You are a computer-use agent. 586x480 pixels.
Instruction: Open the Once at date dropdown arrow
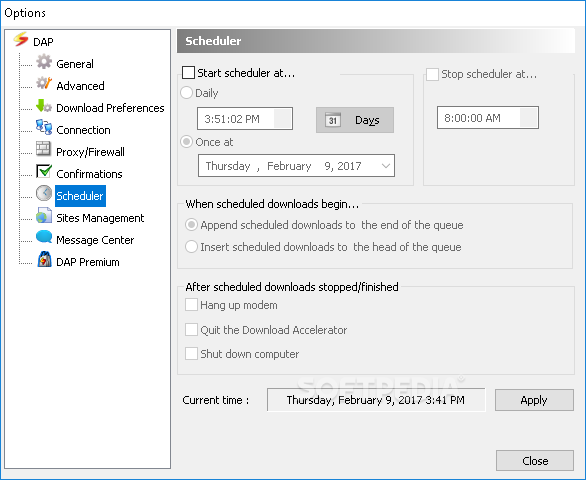pos(386,166)
